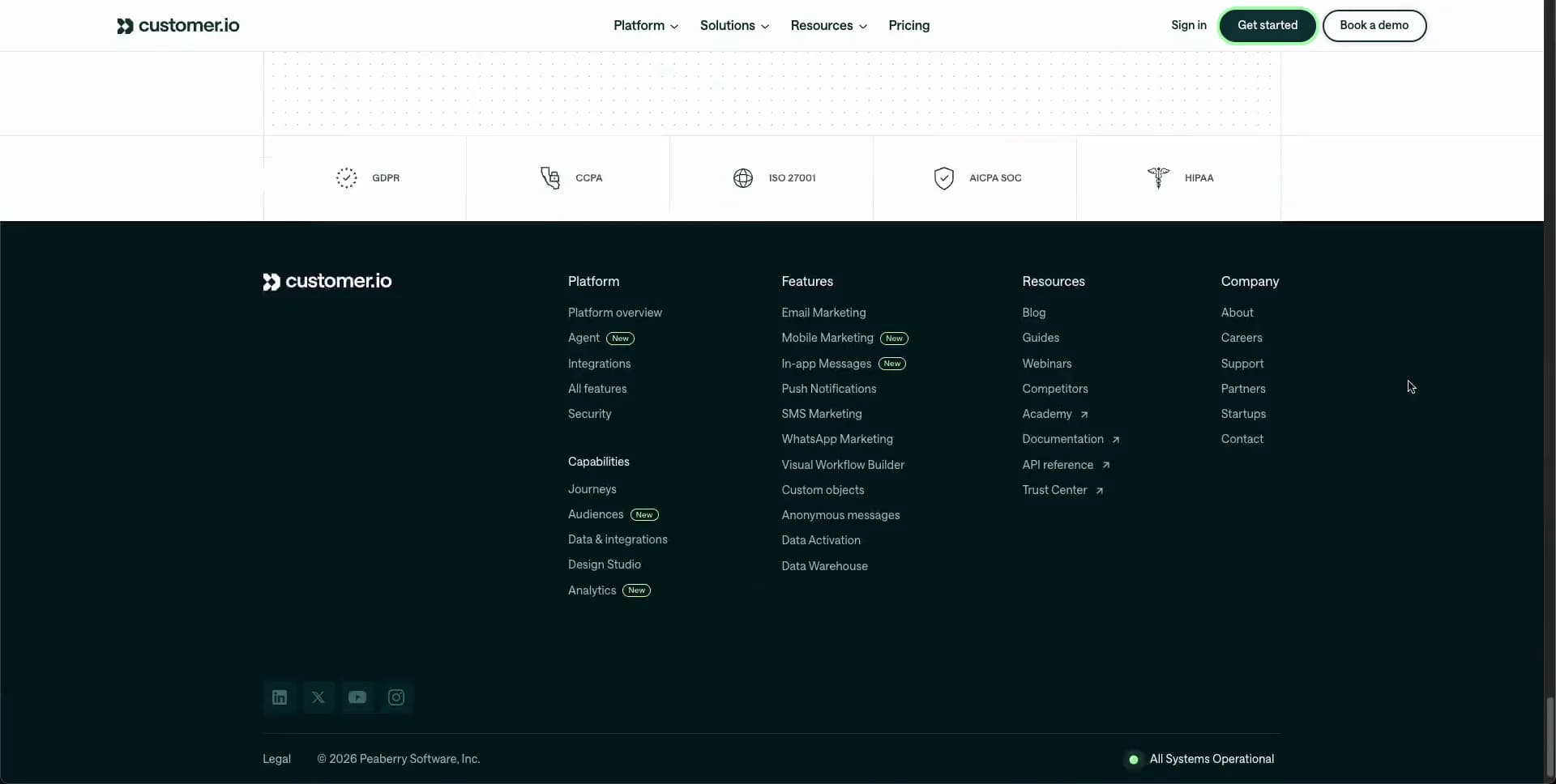Click the HIPAA caduceus icon
Image resolution: width=1556 pixels, height=784 pixels.
click(x=1159, y=177)
